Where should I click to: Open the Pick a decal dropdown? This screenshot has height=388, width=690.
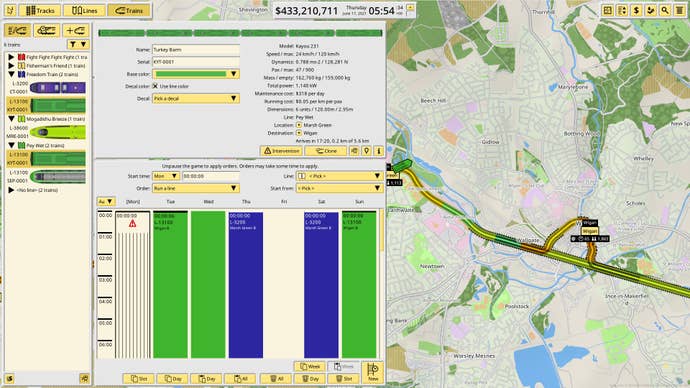[196, 99]
